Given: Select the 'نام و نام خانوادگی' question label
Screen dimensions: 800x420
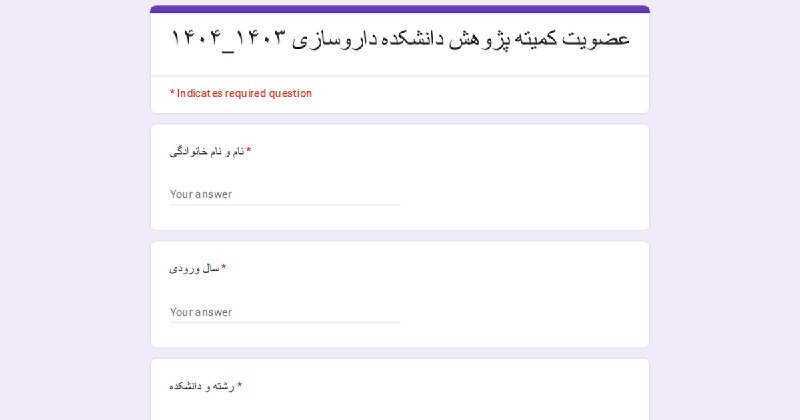Looking at the screenshot, I should coord(207,152).
